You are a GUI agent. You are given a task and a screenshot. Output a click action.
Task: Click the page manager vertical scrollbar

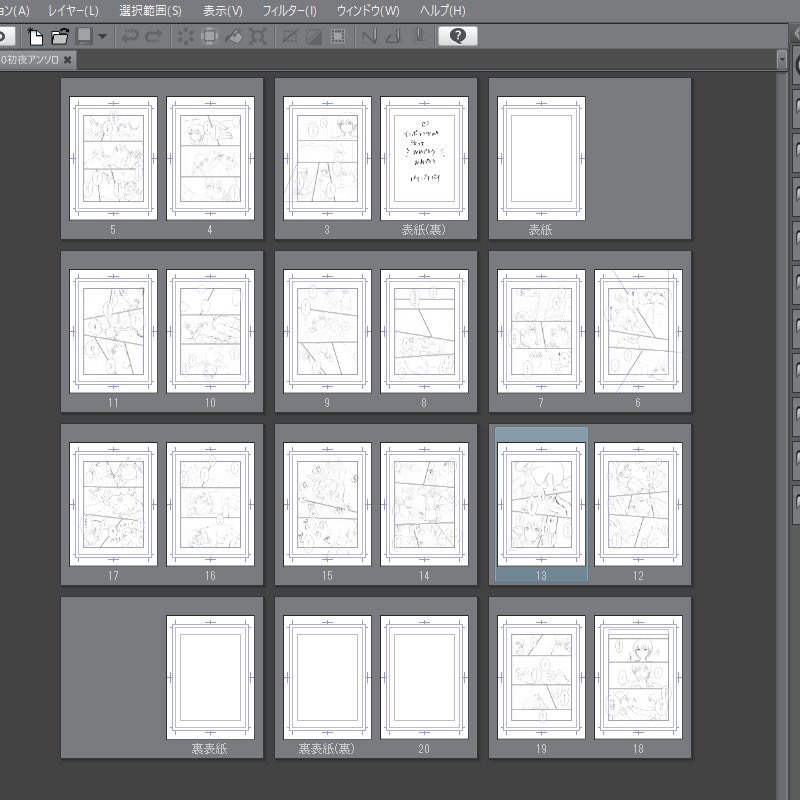coord(782,434)
